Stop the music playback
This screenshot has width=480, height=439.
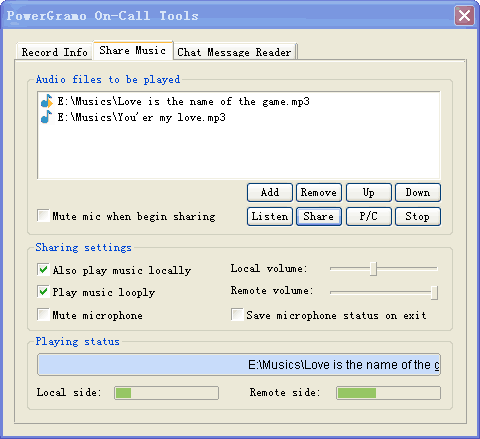[x=418, y=216]
